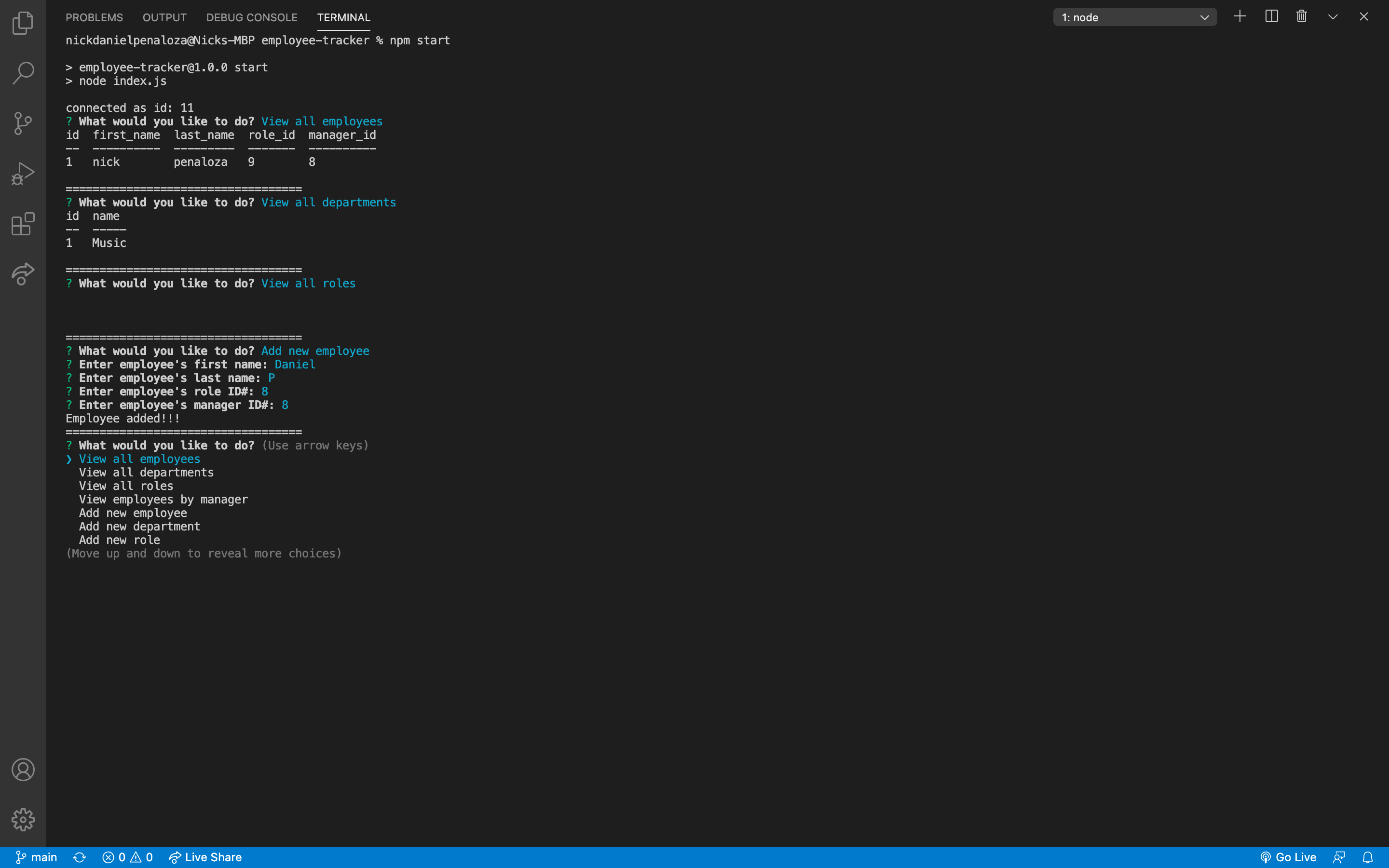This screenshot has height=868, width=1389.
Task: Start Live Share from status bar
Action: (205, 857)
